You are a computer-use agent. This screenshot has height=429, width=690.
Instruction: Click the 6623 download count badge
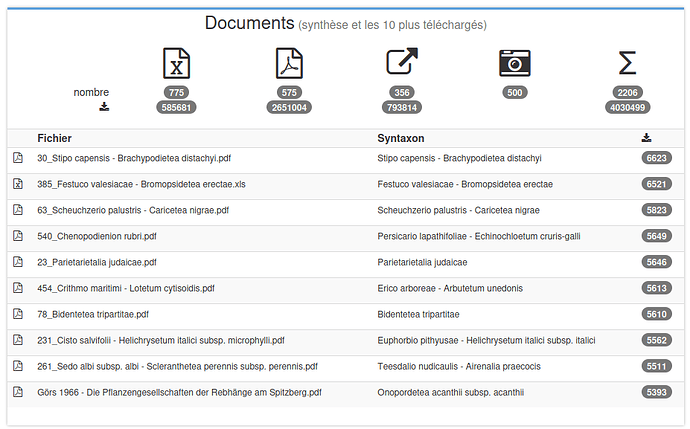[657, 158]
